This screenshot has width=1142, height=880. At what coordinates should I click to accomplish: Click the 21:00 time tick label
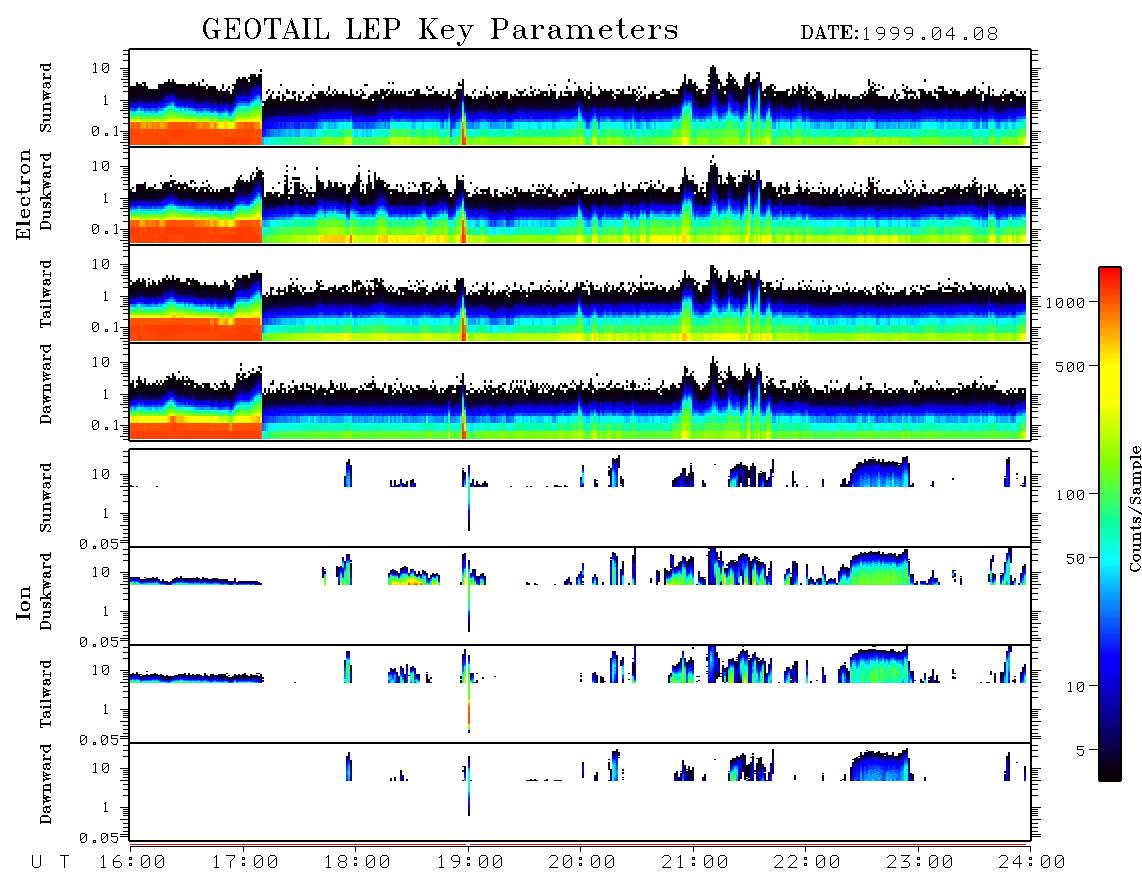[x=695, y=862]
